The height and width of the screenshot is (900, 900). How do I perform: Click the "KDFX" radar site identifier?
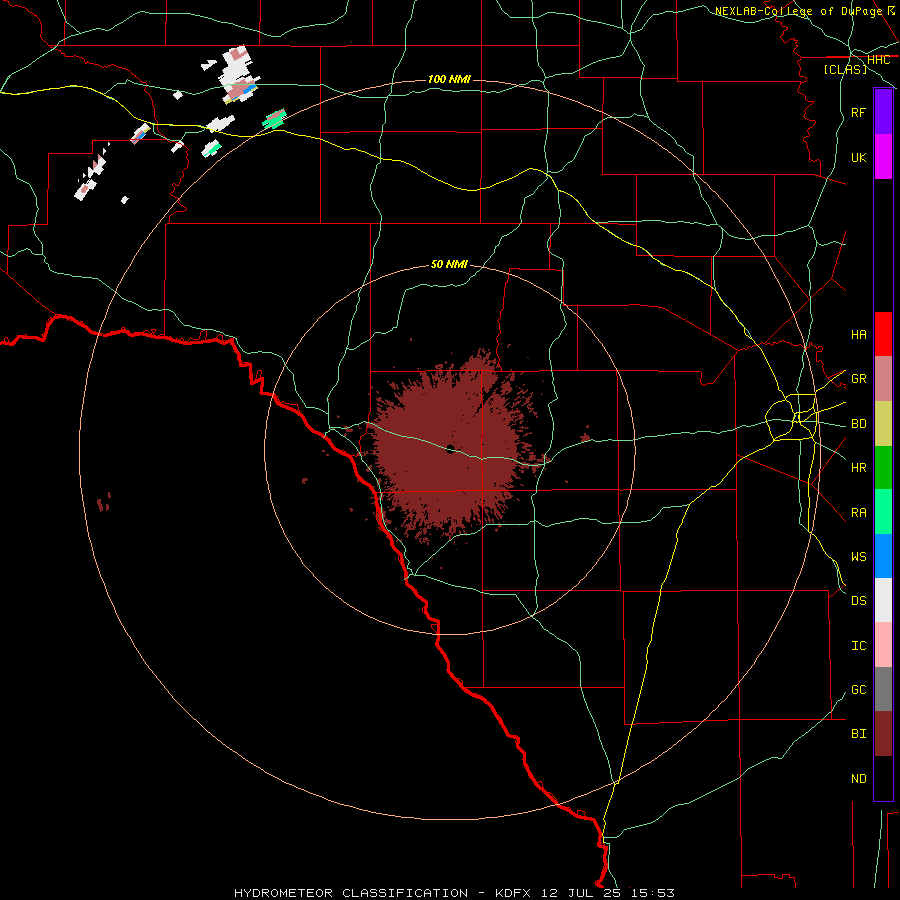tap(515, 893)
